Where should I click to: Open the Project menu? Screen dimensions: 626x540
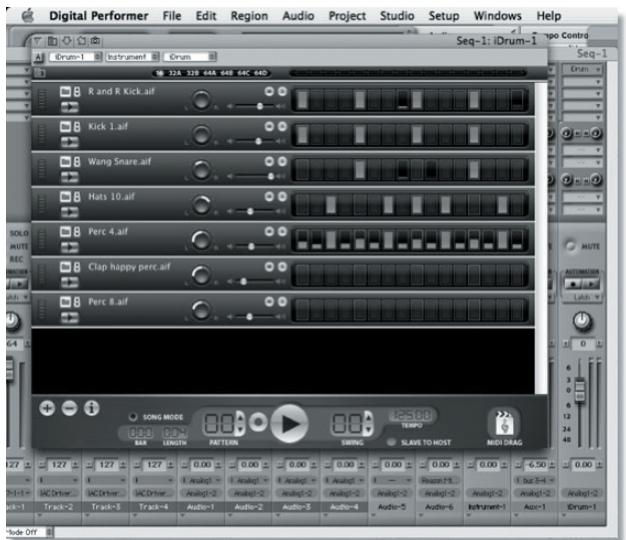pos(347,16)
